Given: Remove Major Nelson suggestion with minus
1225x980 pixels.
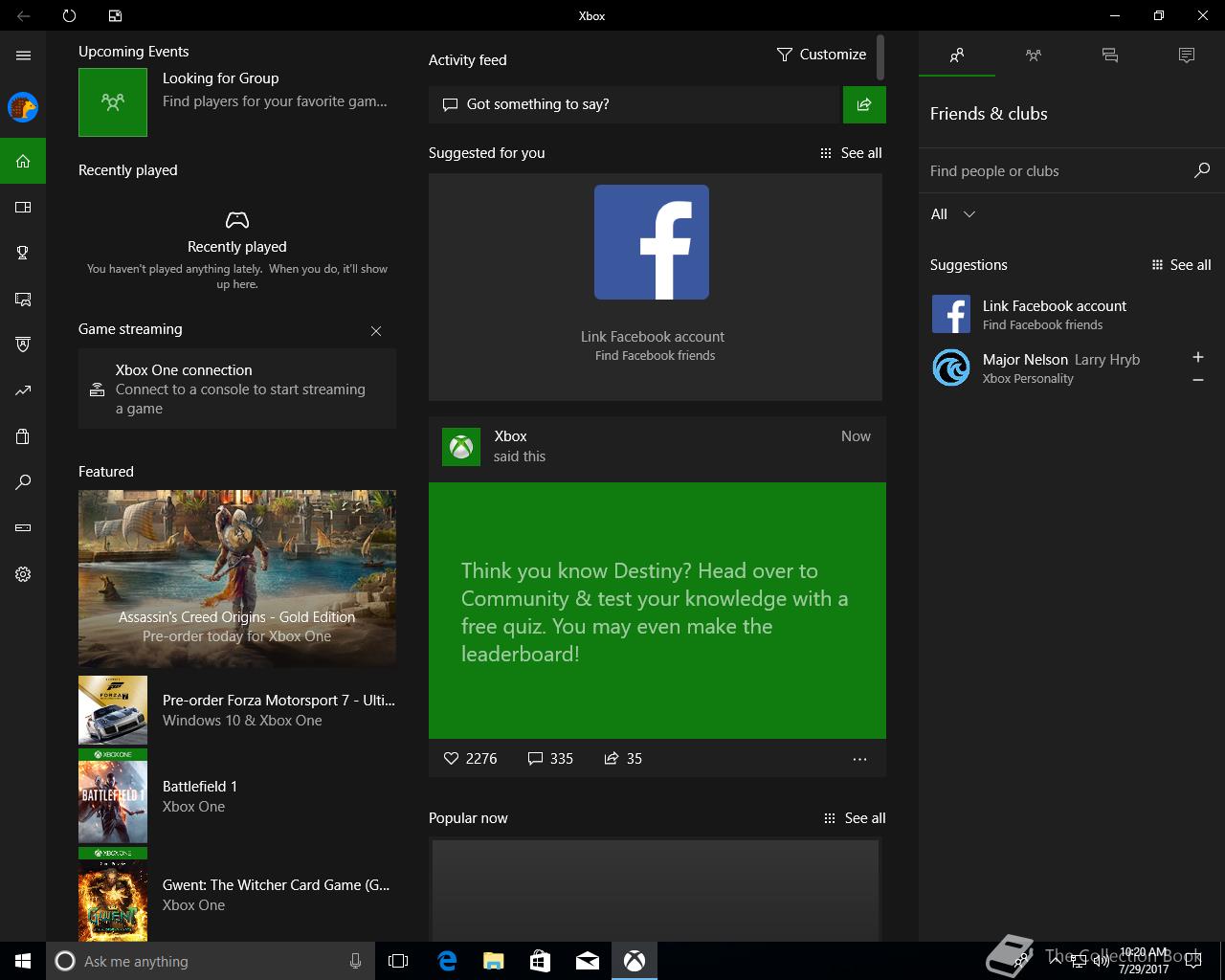Looking at the screenshot, I should (x=1198, y=380).
